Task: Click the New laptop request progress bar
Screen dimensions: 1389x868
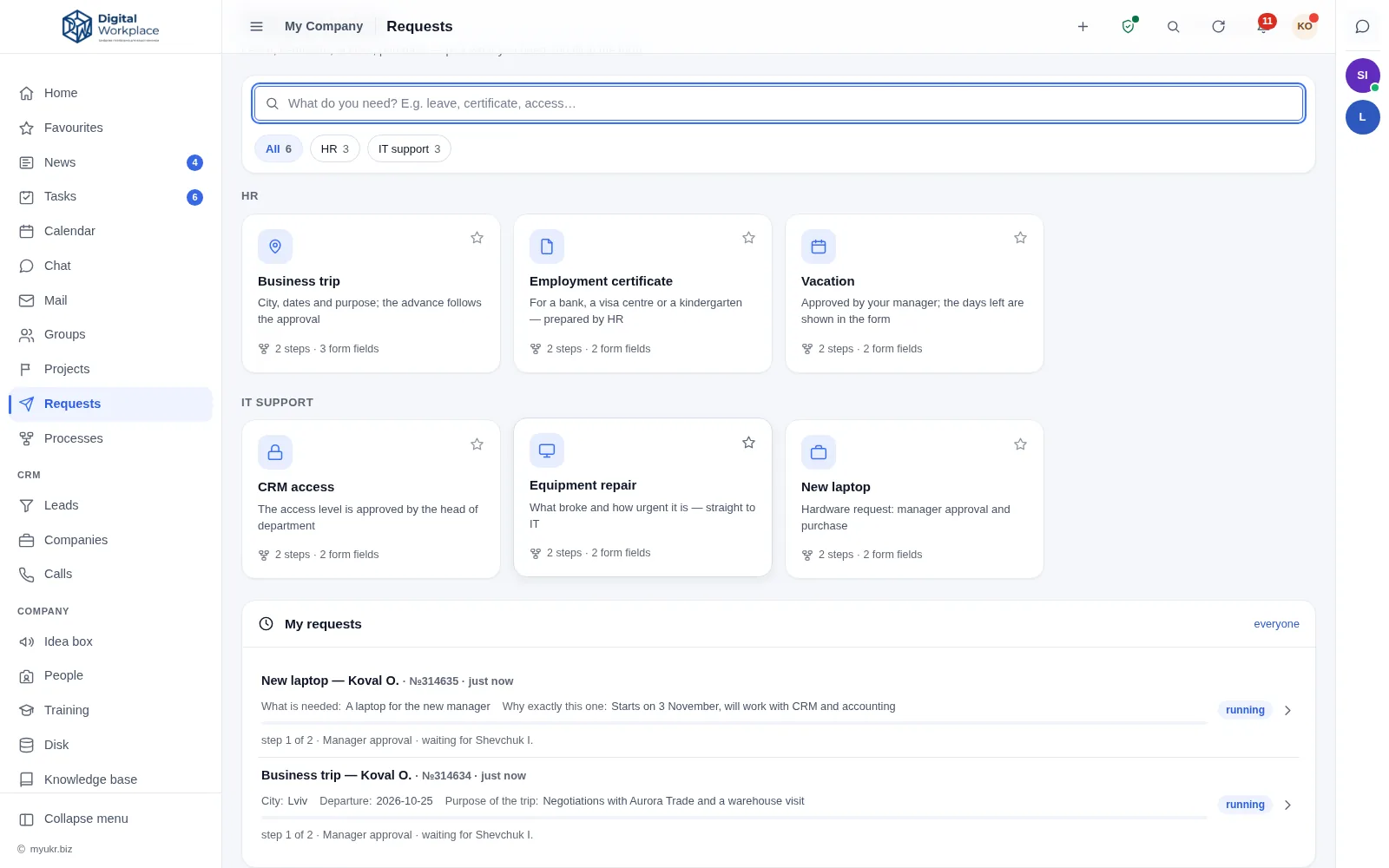Action: point(734,723)
